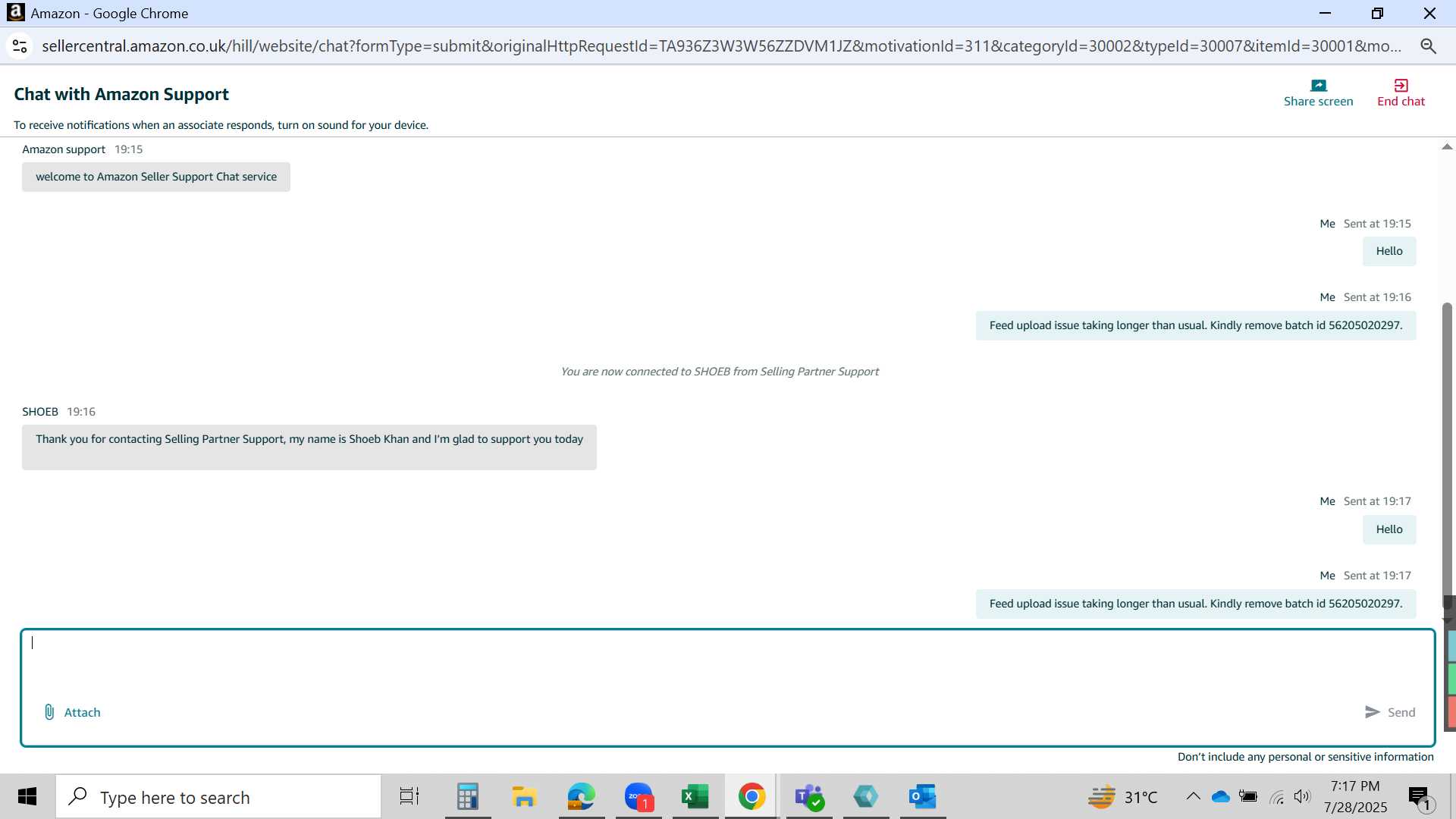
Task: Select Google Chrome taskbar icon
Action: coord(752,797)
